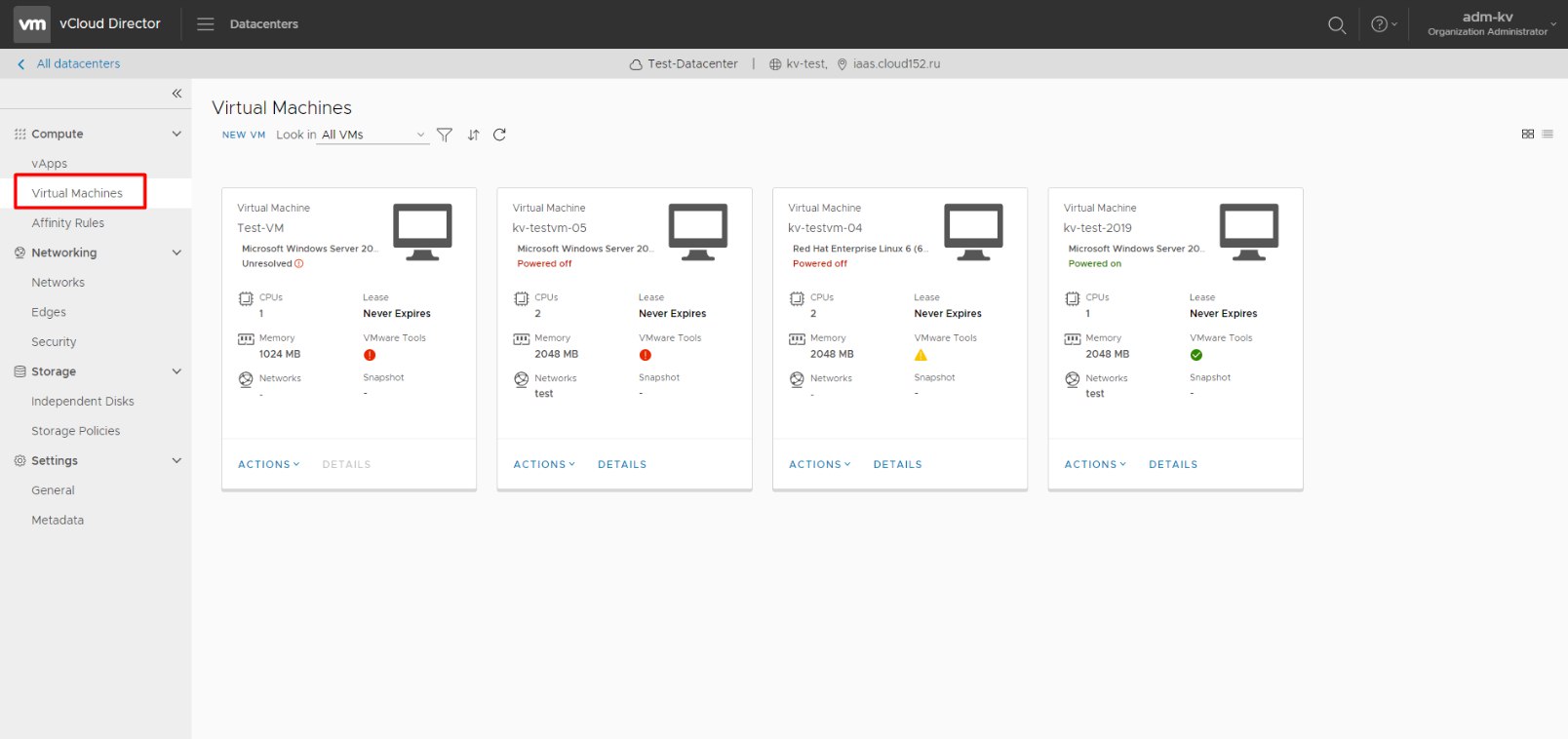This screenshot has height=739, width=1568.
Task: Click the VMware vm logo
Action: [x=32, y=24]
